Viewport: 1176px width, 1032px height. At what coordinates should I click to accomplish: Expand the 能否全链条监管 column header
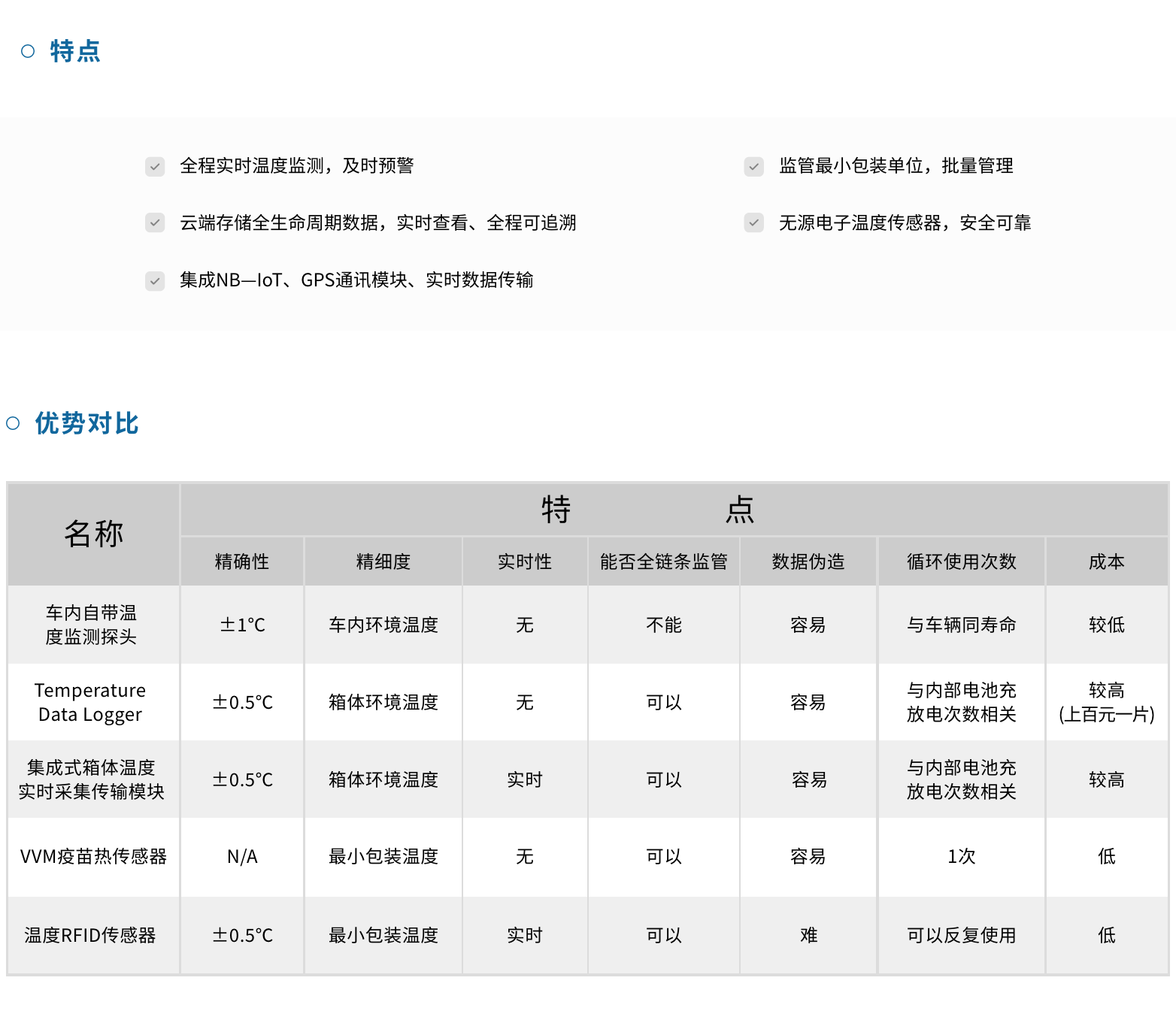(663, 561)
